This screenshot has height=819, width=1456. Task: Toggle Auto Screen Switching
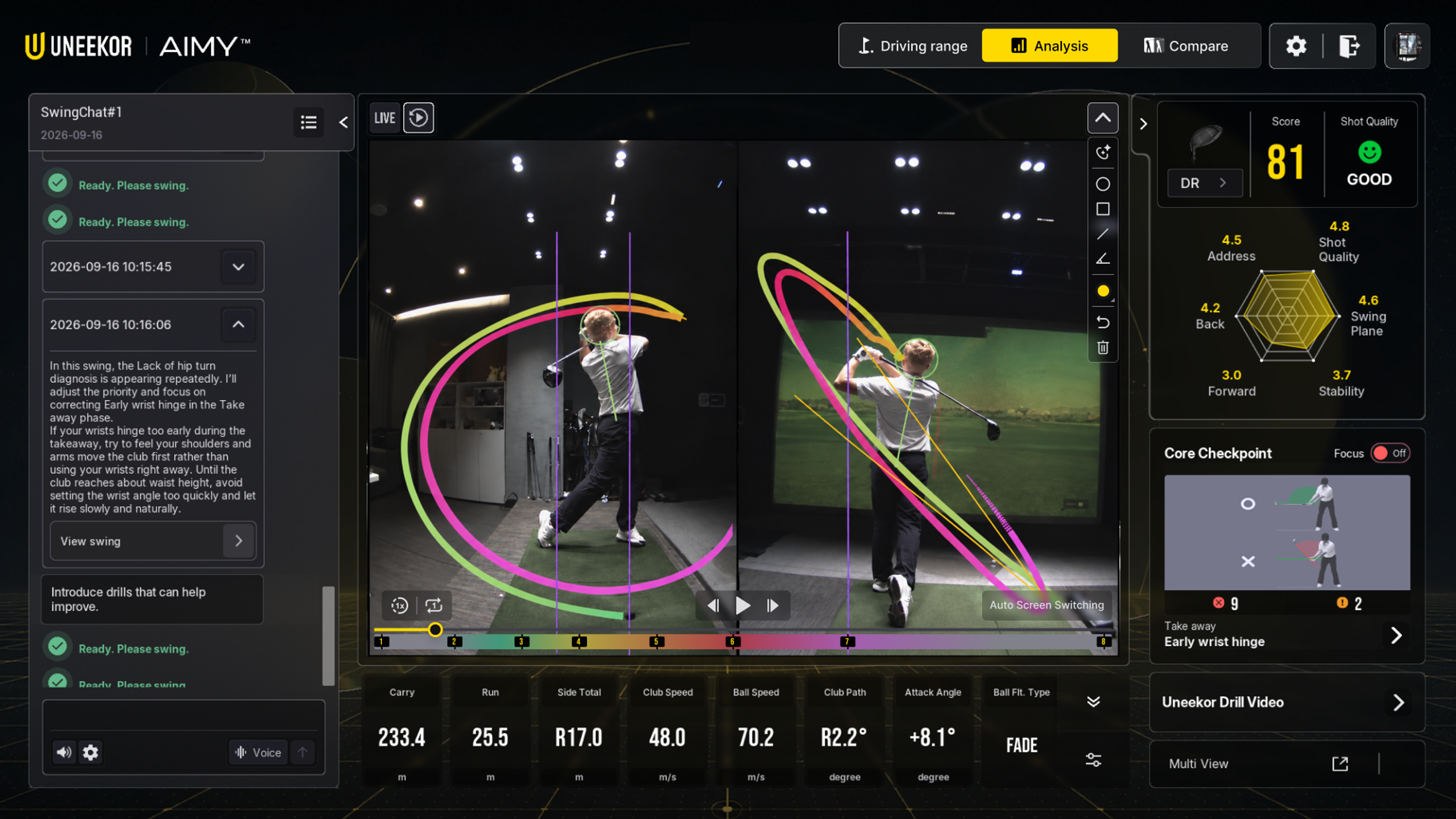(x=1046, y=605)
